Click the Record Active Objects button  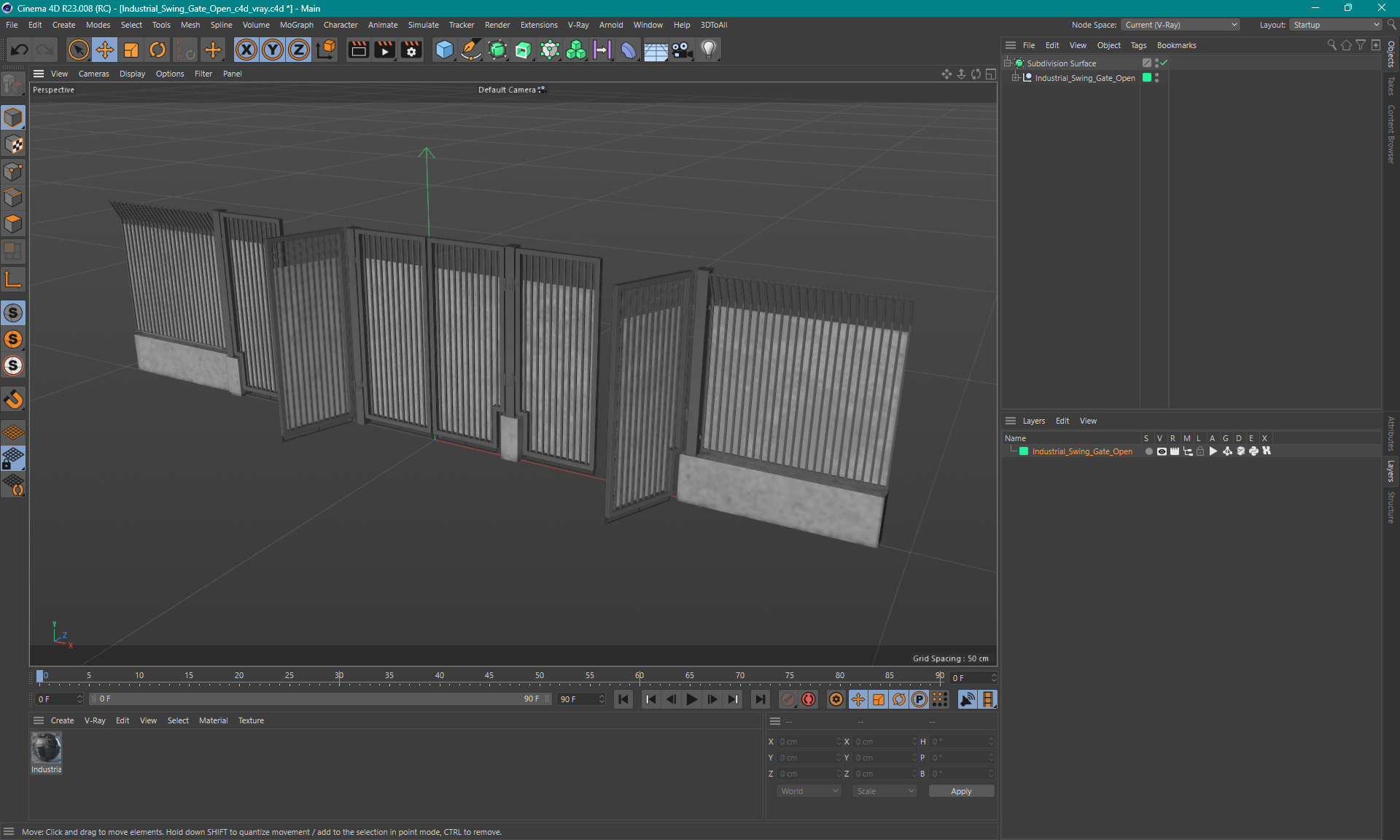pos(787,699)
